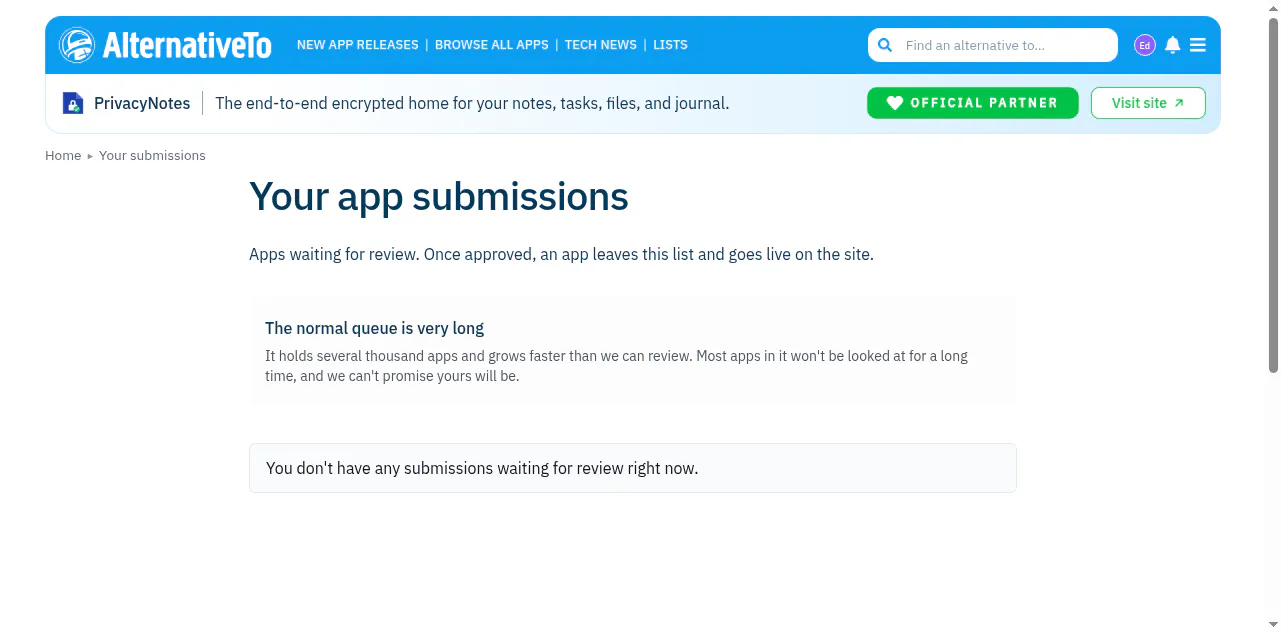Click the search magnifier icon
The height and width of the screenshot is (634, 1281).
(x=885, y=45)
